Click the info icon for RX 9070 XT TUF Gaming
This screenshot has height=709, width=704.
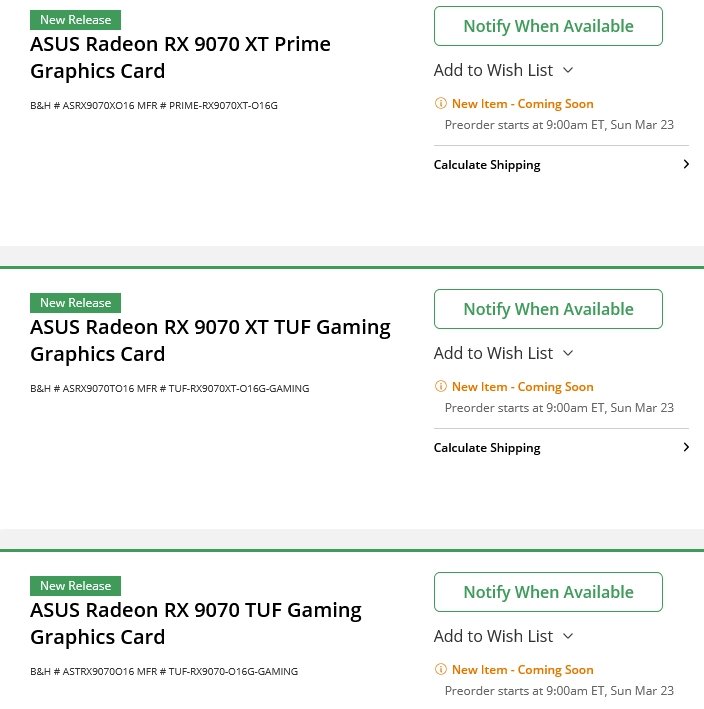click(x=440, y=387)
